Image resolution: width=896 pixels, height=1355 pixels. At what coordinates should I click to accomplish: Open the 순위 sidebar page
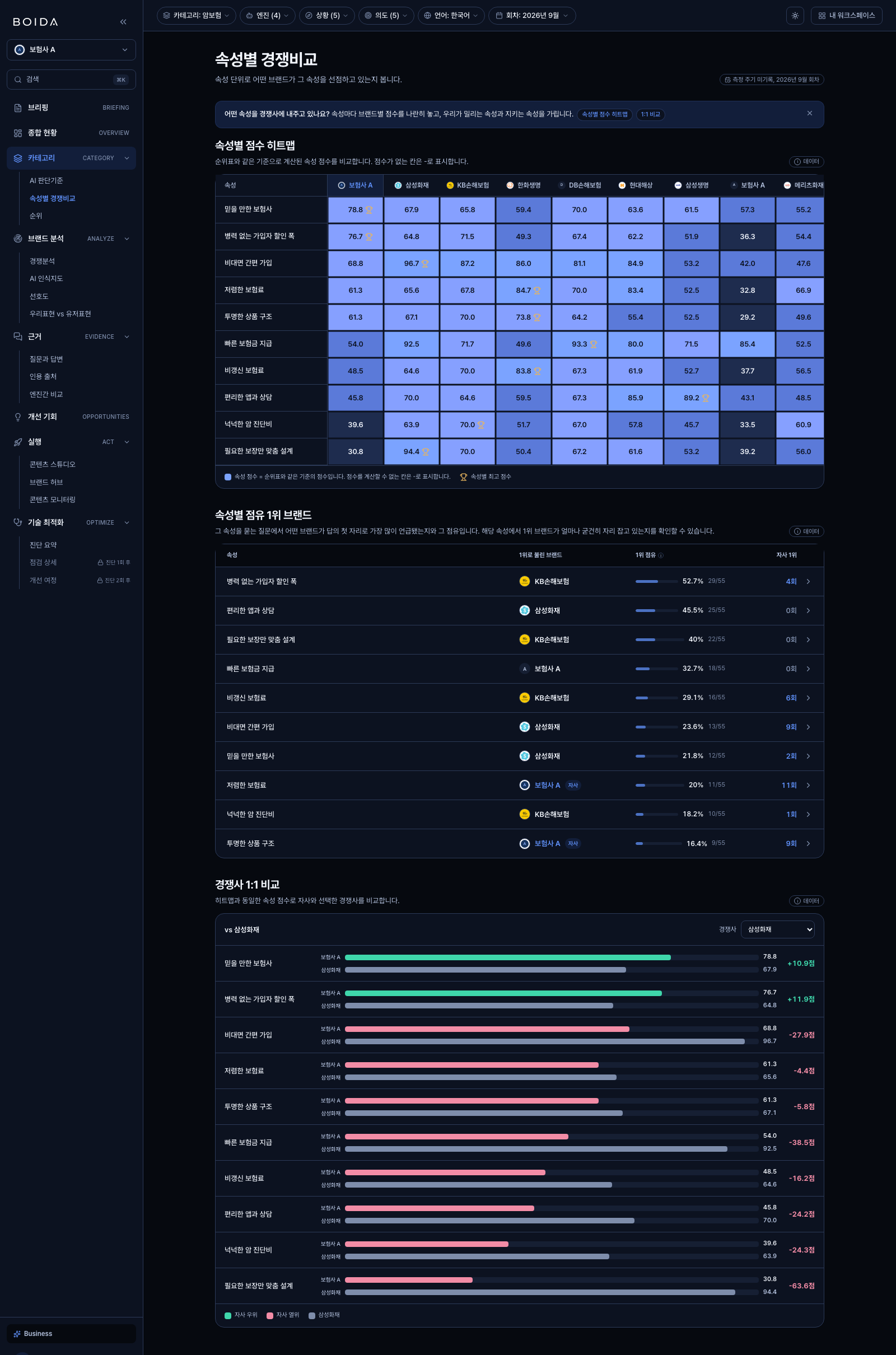(x=36, y=216)
